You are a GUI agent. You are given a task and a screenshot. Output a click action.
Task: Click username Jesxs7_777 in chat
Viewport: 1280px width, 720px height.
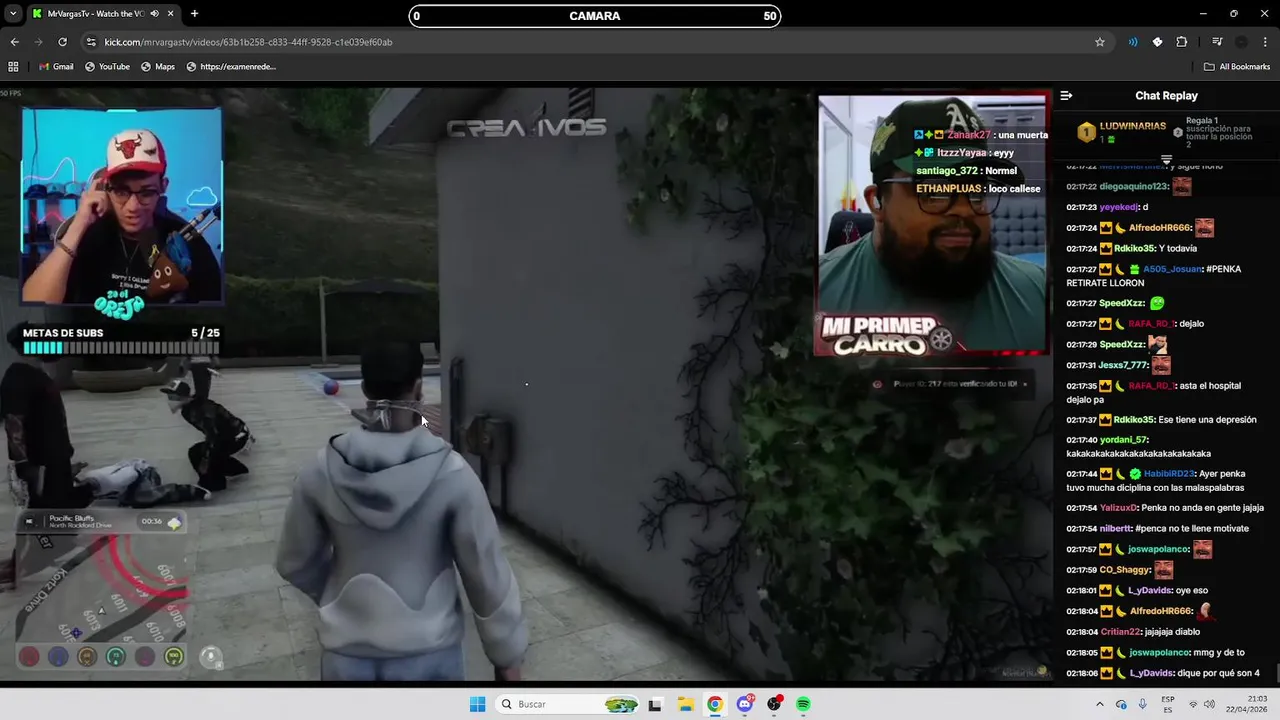(1123, 365)
